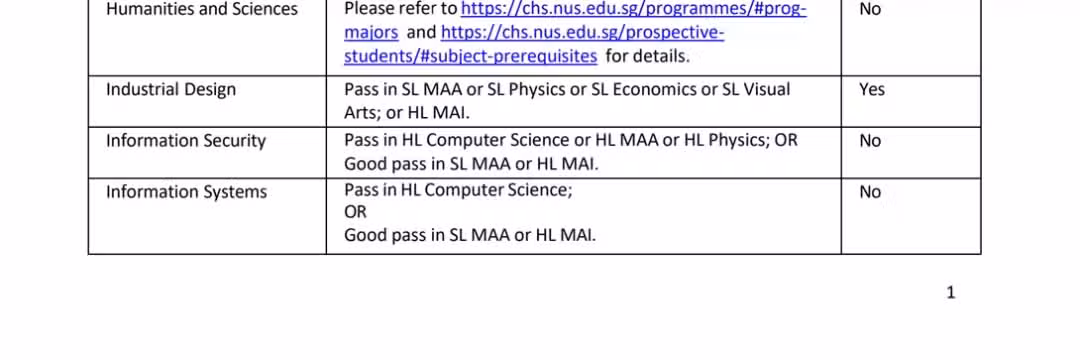Click the 'No' value in Information Security row
Image resolution: width=1080 pixels, height=360 pixels.
click(870, 141)
